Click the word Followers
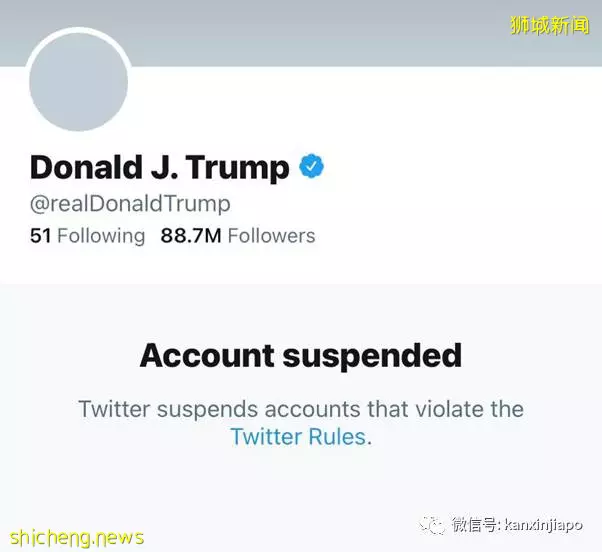This screenshot has height=552, width=602. click(271, 236)
